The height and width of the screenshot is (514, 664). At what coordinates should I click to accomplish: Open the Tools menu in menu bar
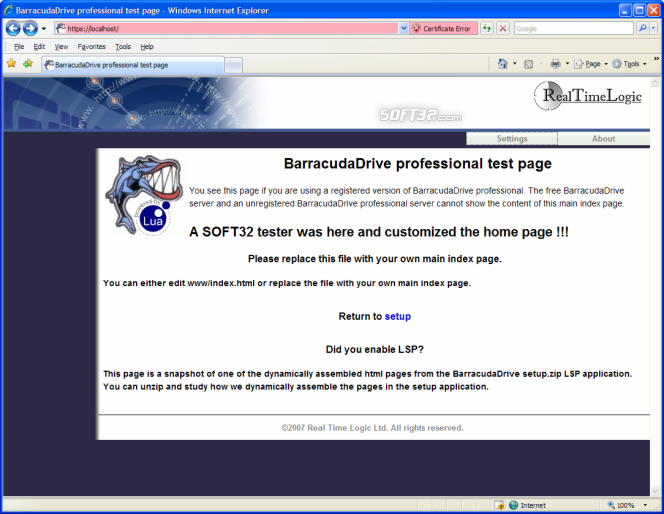(123, 47)
